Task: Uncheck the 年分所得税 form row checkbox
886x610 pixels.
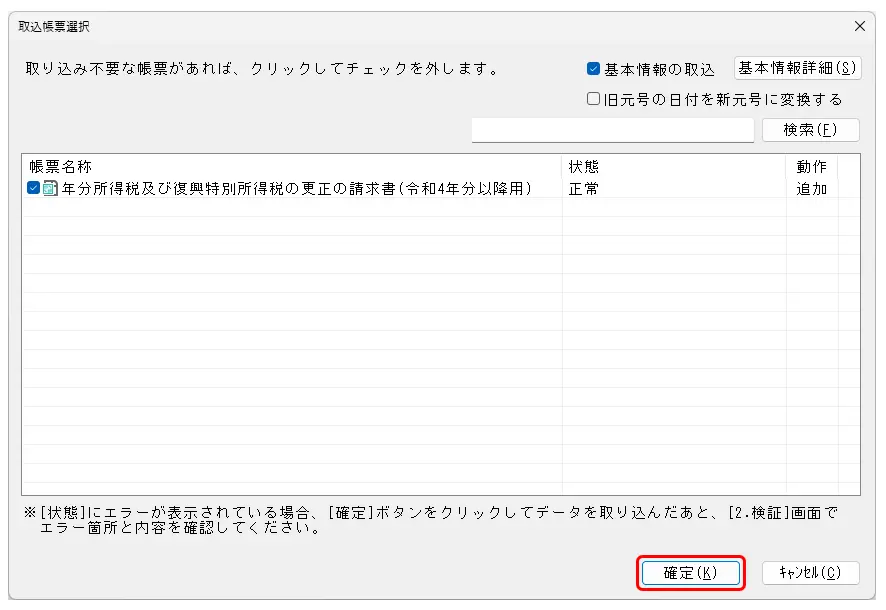Action: tap(34, 188)
